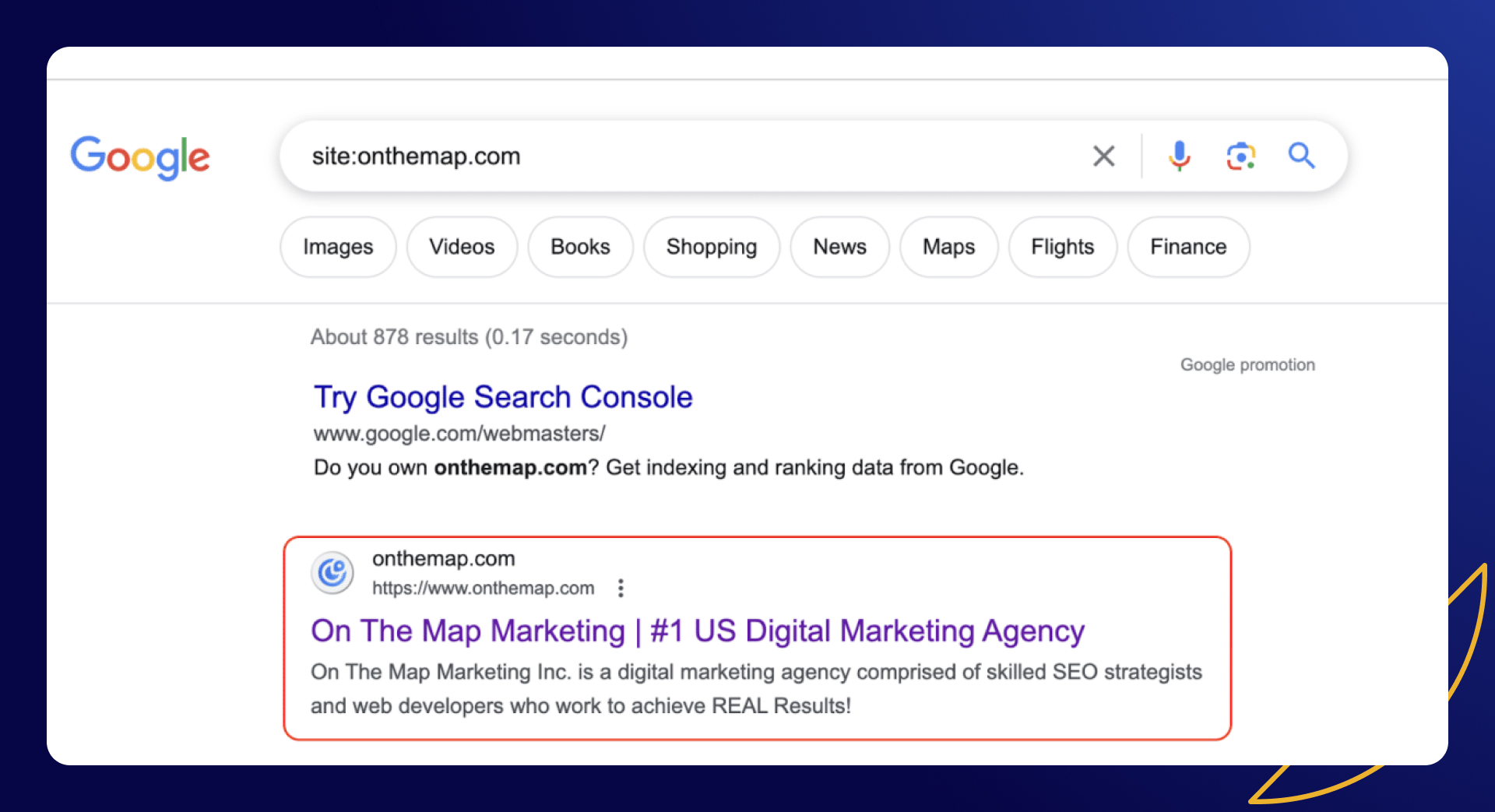Switch to the Flights filter
The width and height of the screenshot is (1495, 812).
1062,247
